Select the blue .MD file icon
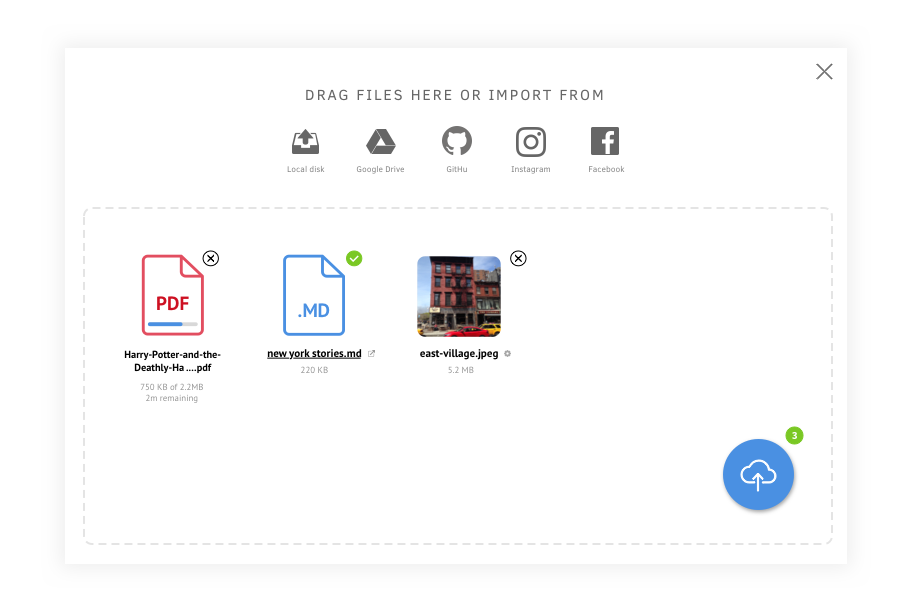911x611 pixels. point(314,294)
